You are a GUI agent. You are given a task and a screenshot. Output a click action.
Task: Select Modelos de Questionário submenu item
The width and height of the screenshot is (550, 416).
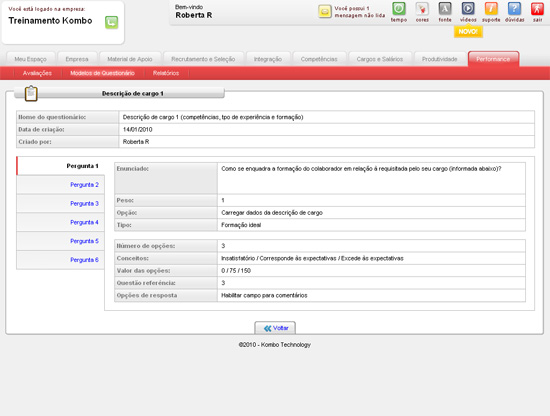pyautogui.click(x=102, y=73)
